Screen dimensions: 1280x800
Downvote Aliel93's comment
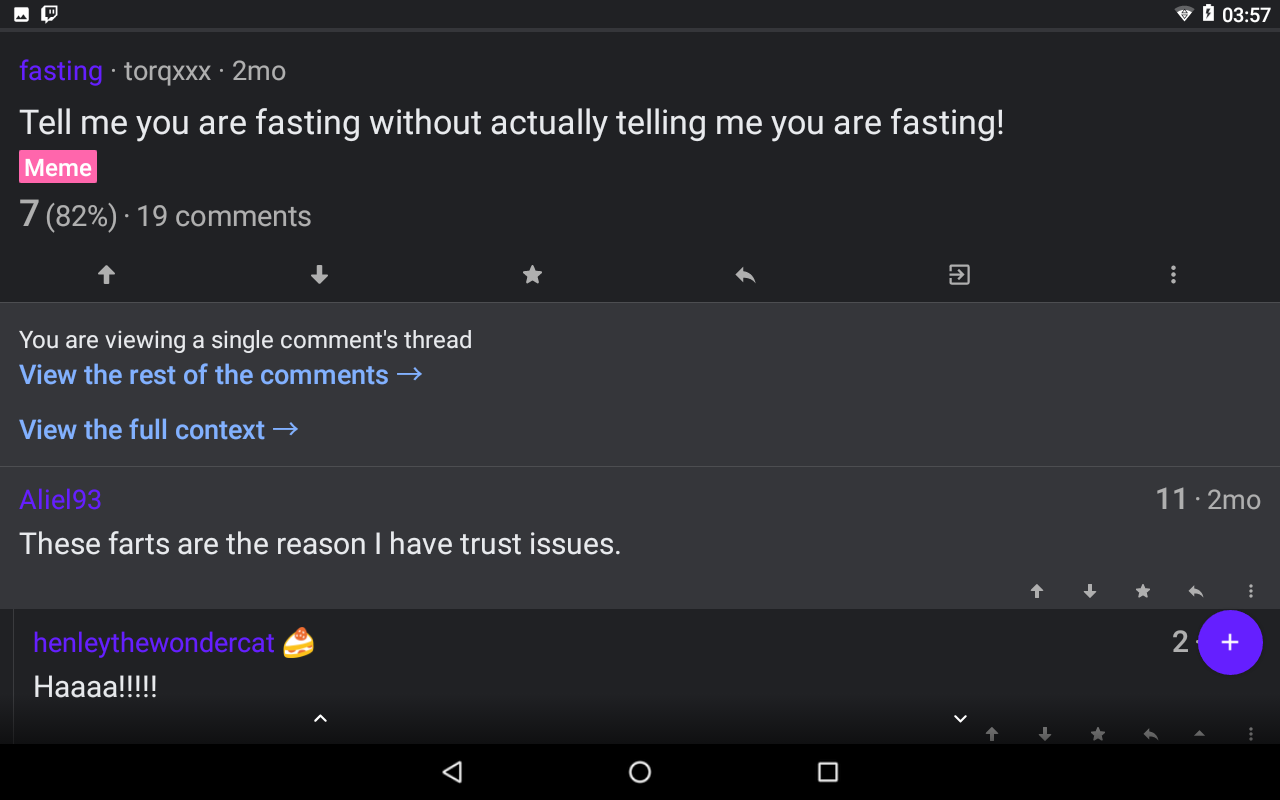pos(1090,591)
